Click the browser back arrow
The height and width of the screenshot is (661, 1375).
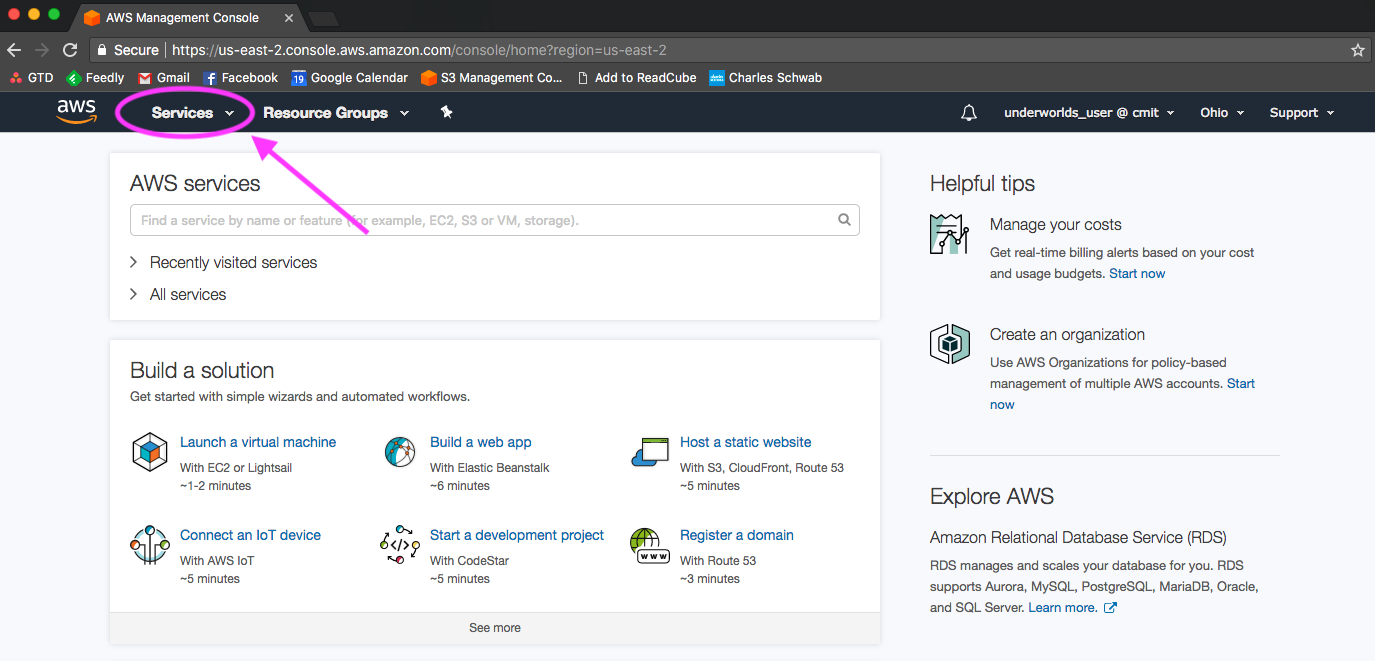(x=14, y=50)
